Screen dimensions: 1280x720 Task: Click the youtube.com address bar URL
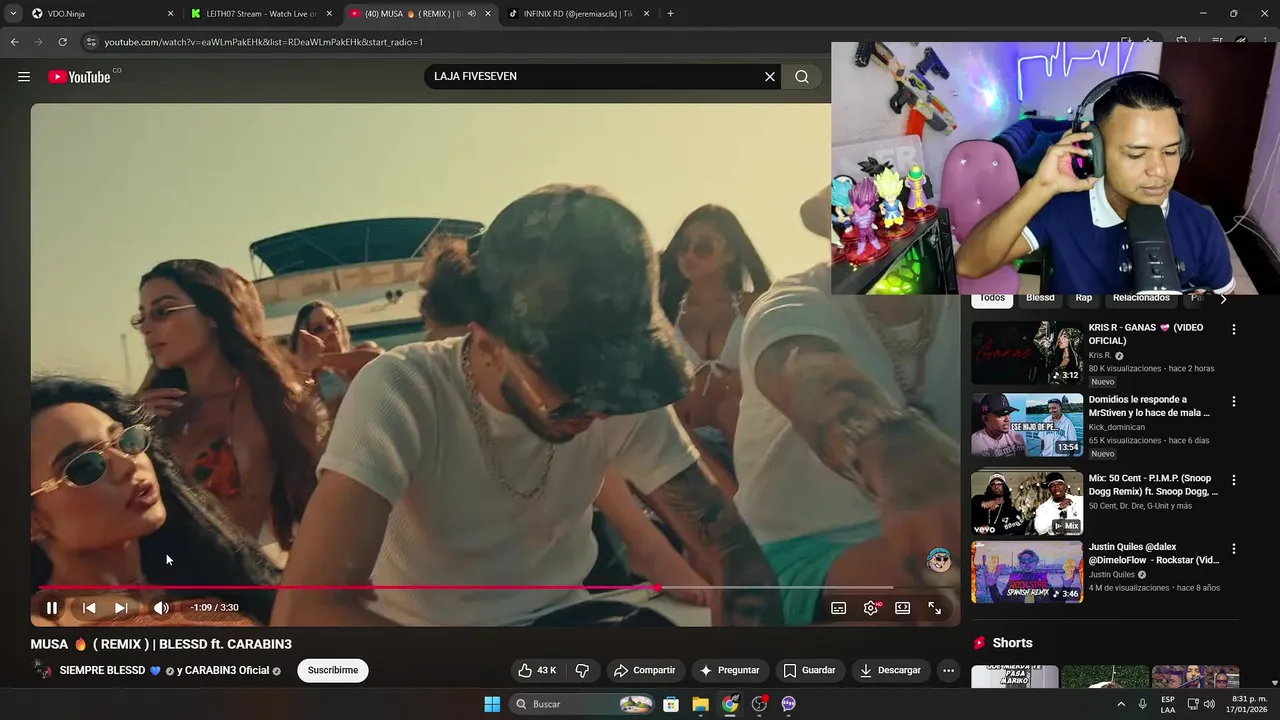[x=264, y=42]
